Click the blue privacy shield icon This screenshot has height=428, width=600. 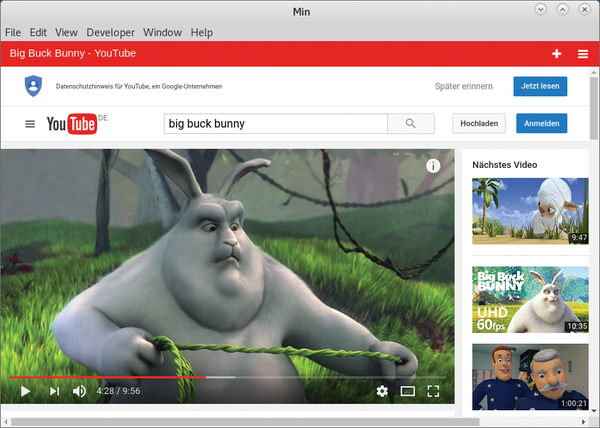[x=33, y=86]
